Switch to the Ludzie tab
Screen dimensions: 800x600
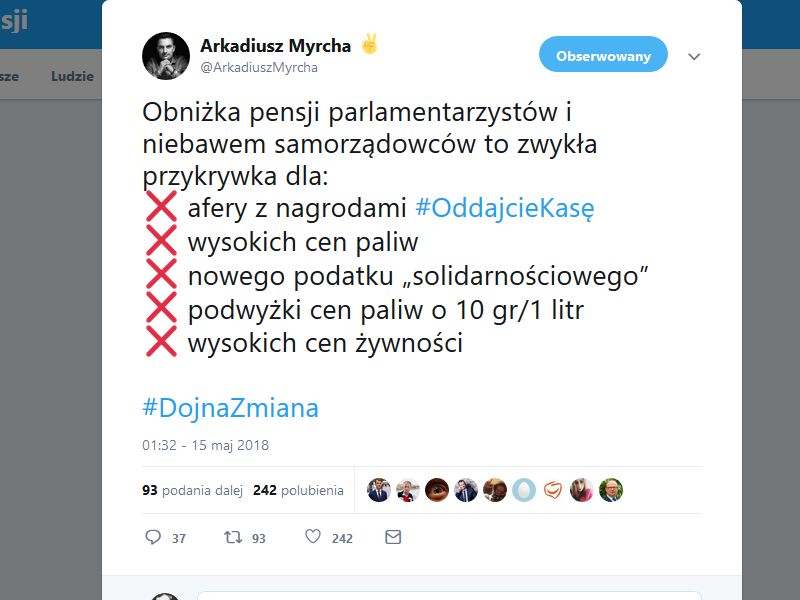[72, 76]
